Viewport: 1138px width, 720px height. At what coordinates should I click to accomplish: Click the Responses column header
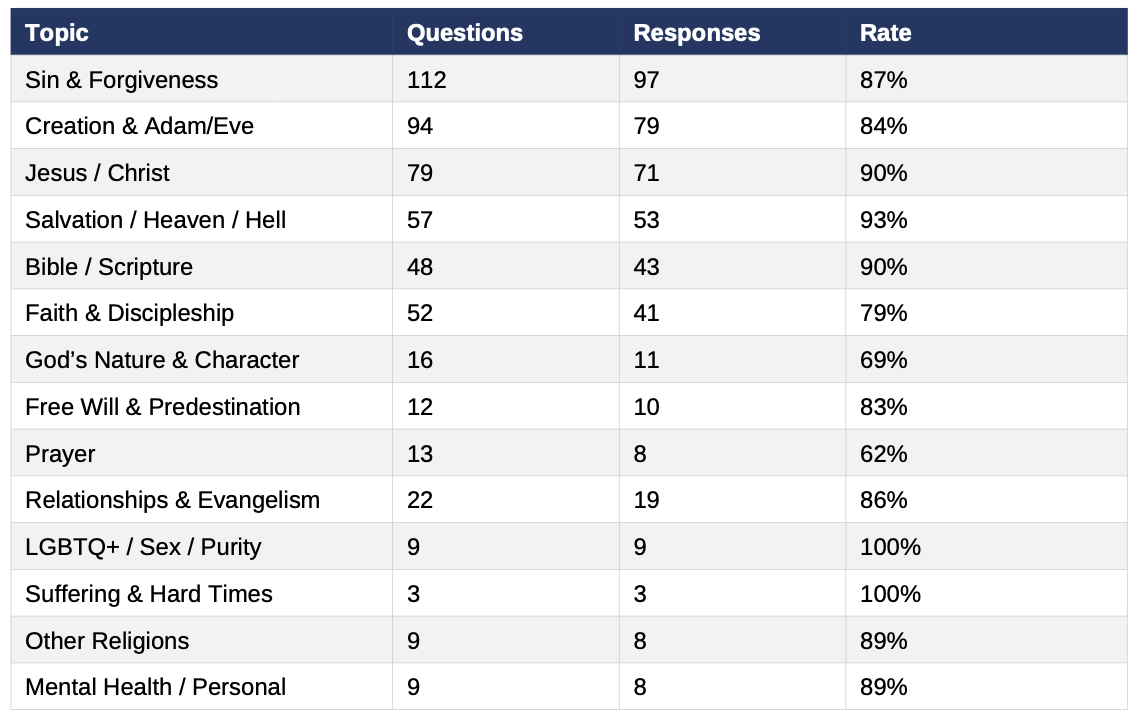732,32
